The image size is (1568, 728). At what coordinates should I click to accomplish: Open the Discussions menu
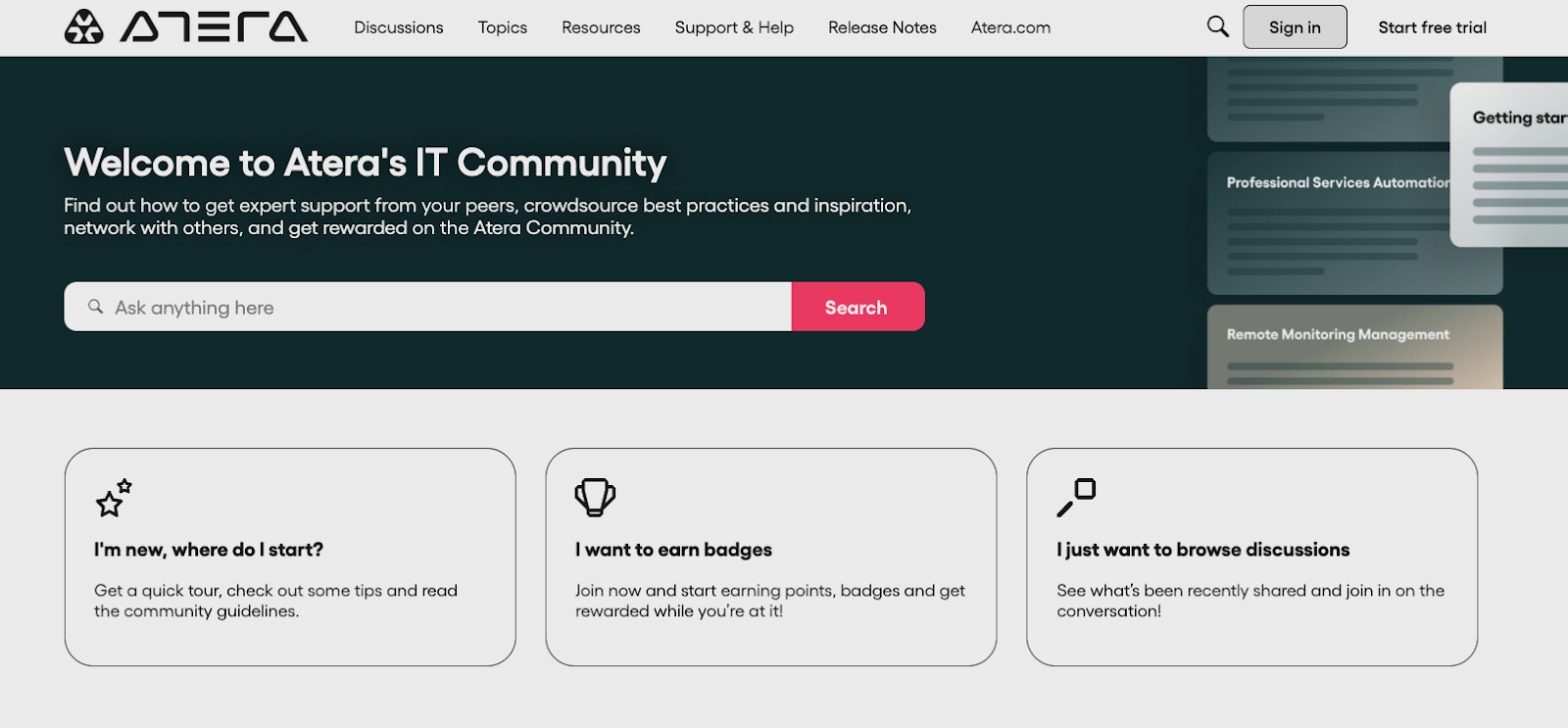(399, 27)
